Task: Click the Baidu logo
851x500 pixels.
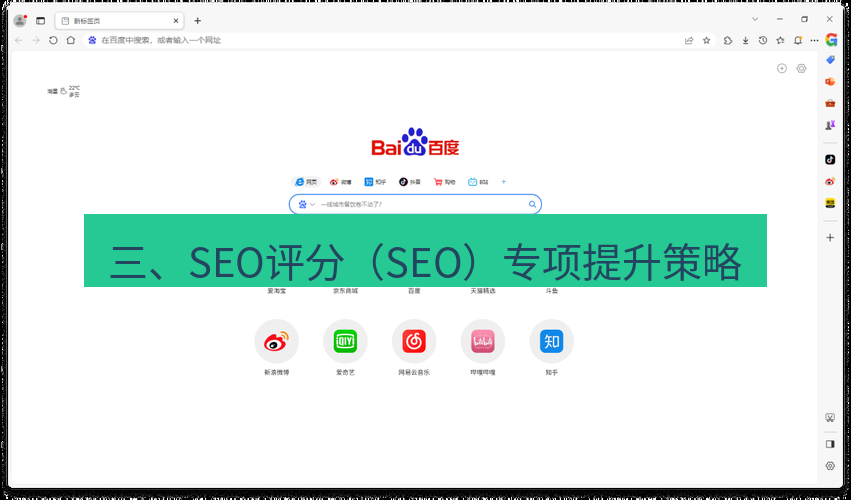Action: [x=415, y=142]
